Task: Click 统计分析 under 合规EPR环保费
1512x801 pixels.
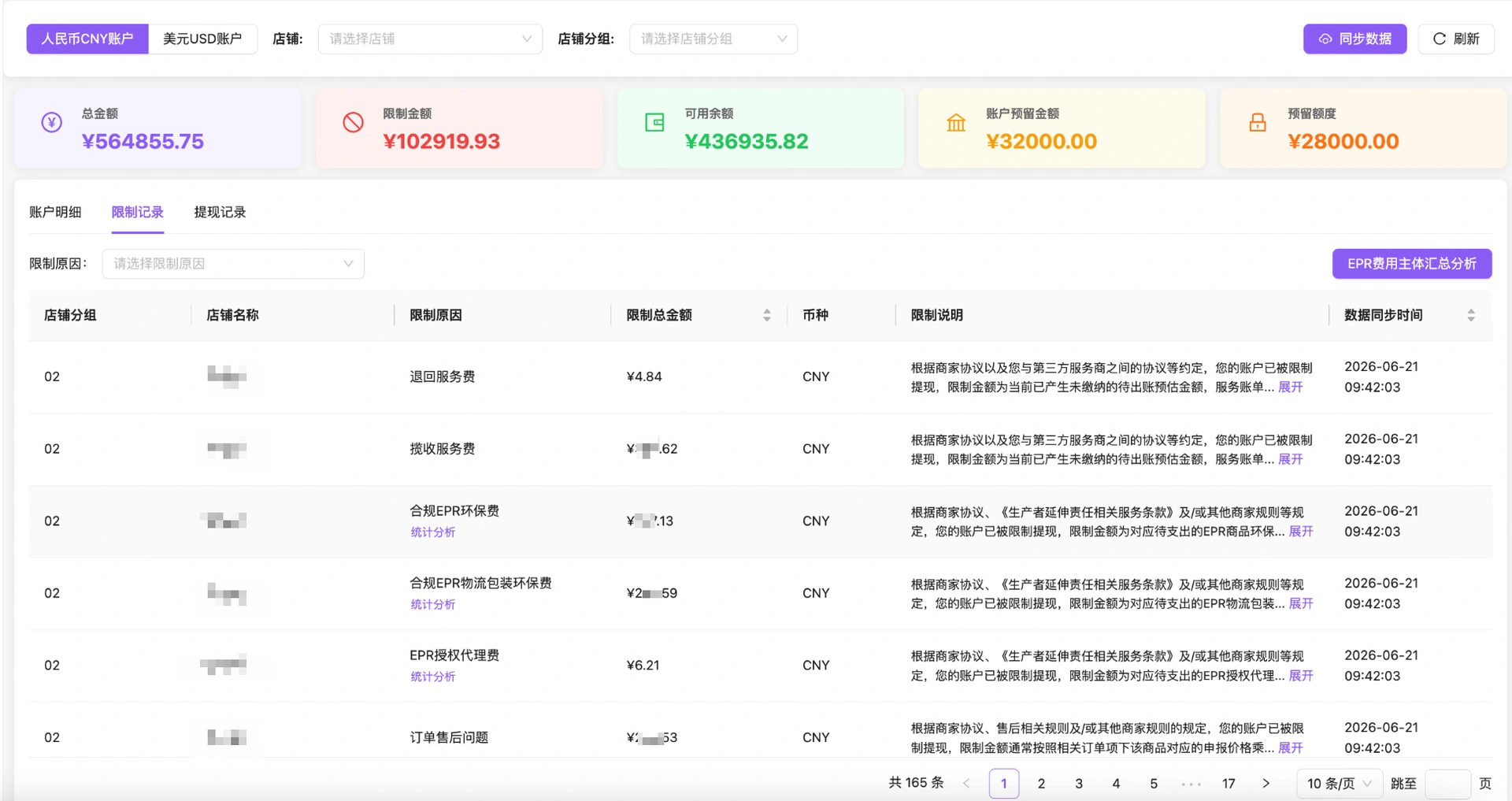Action: 433,532
